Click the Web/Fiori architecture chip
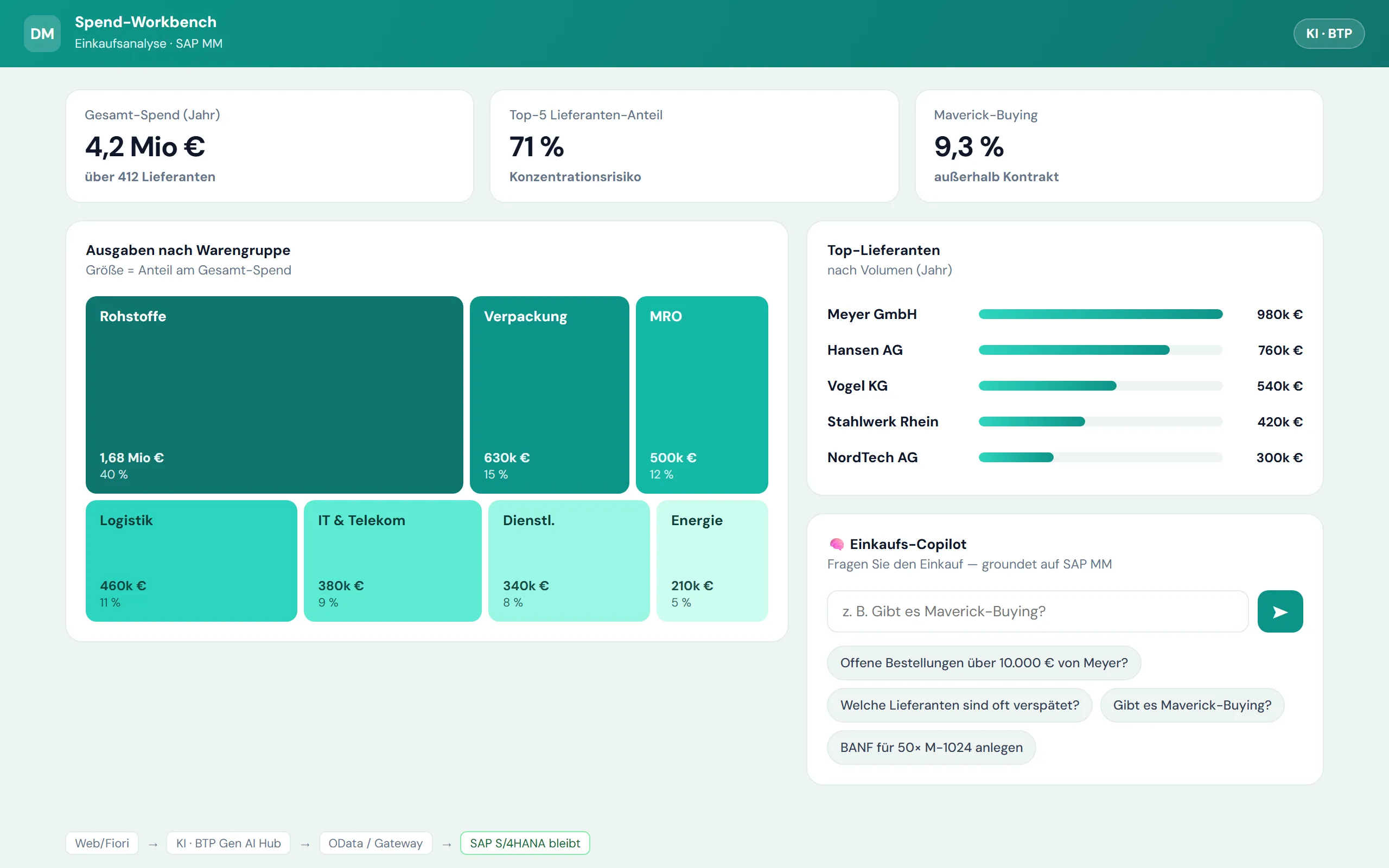The width and height of the screenshot is (1389, 868). 101,843
